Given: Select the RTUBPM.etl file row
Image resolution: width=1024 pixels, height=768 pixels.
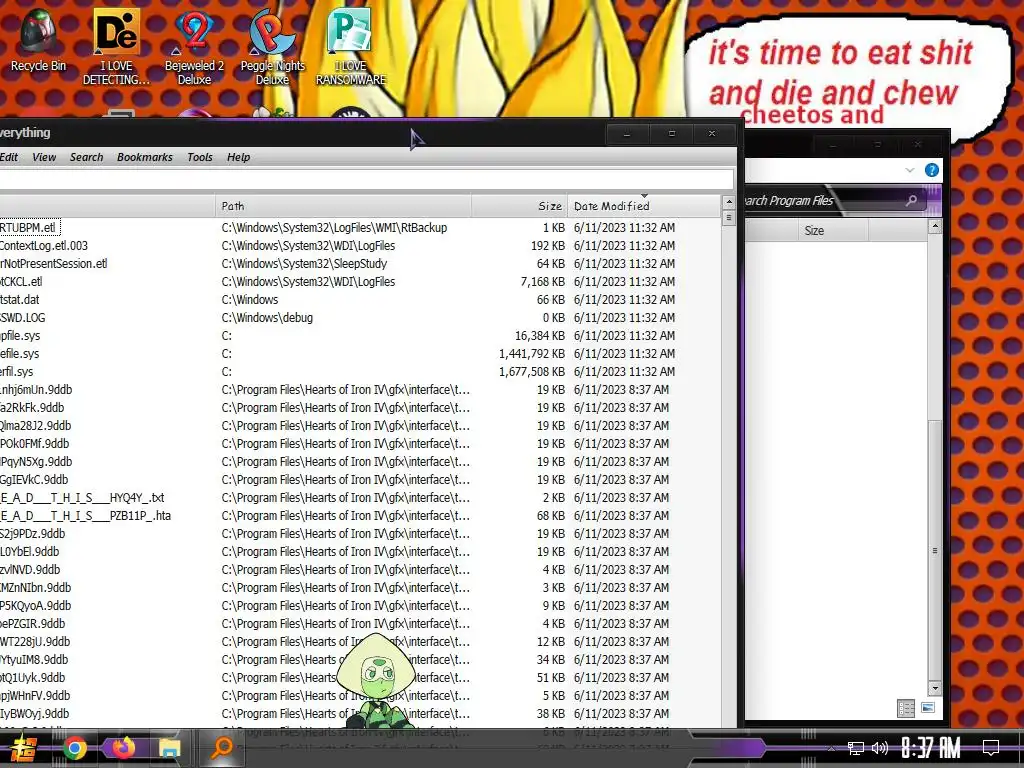Looking at the screenshot, I should tap(360, 227).
